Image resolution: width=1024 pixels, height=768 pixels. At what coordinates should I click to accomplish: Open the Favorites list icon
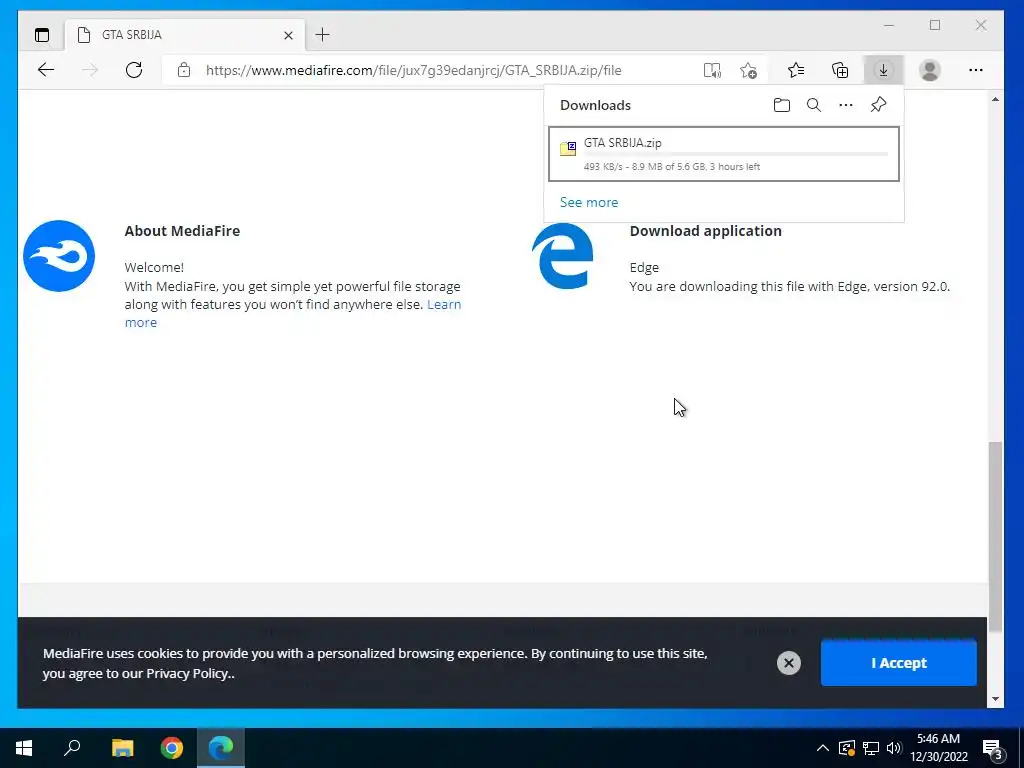coord(795,70)
